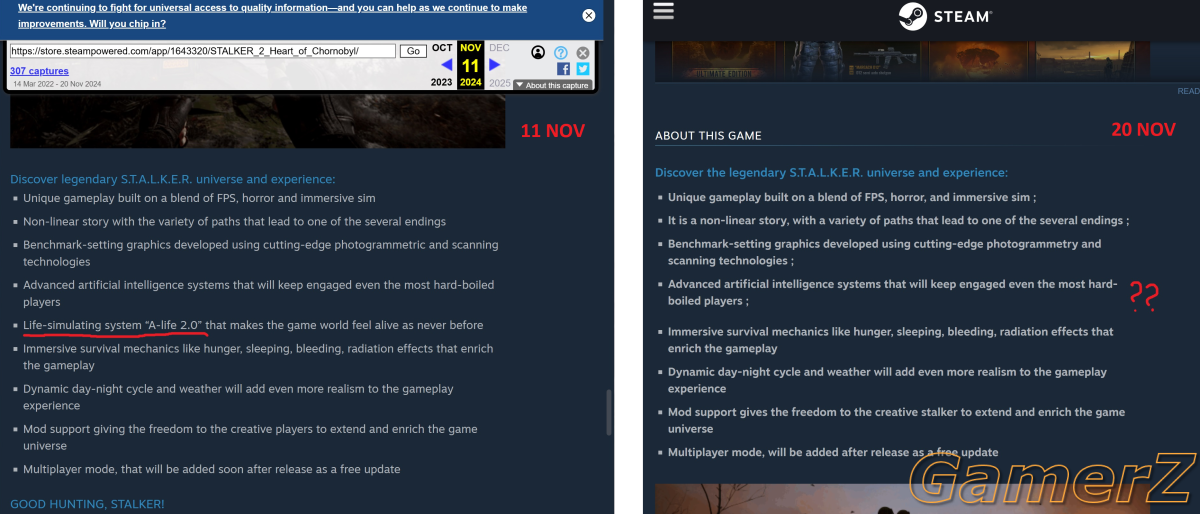Screen dimensions: 1200x514
Task: Close the Wayback toolbar with the X icon
Action: [x=583, y=52]
